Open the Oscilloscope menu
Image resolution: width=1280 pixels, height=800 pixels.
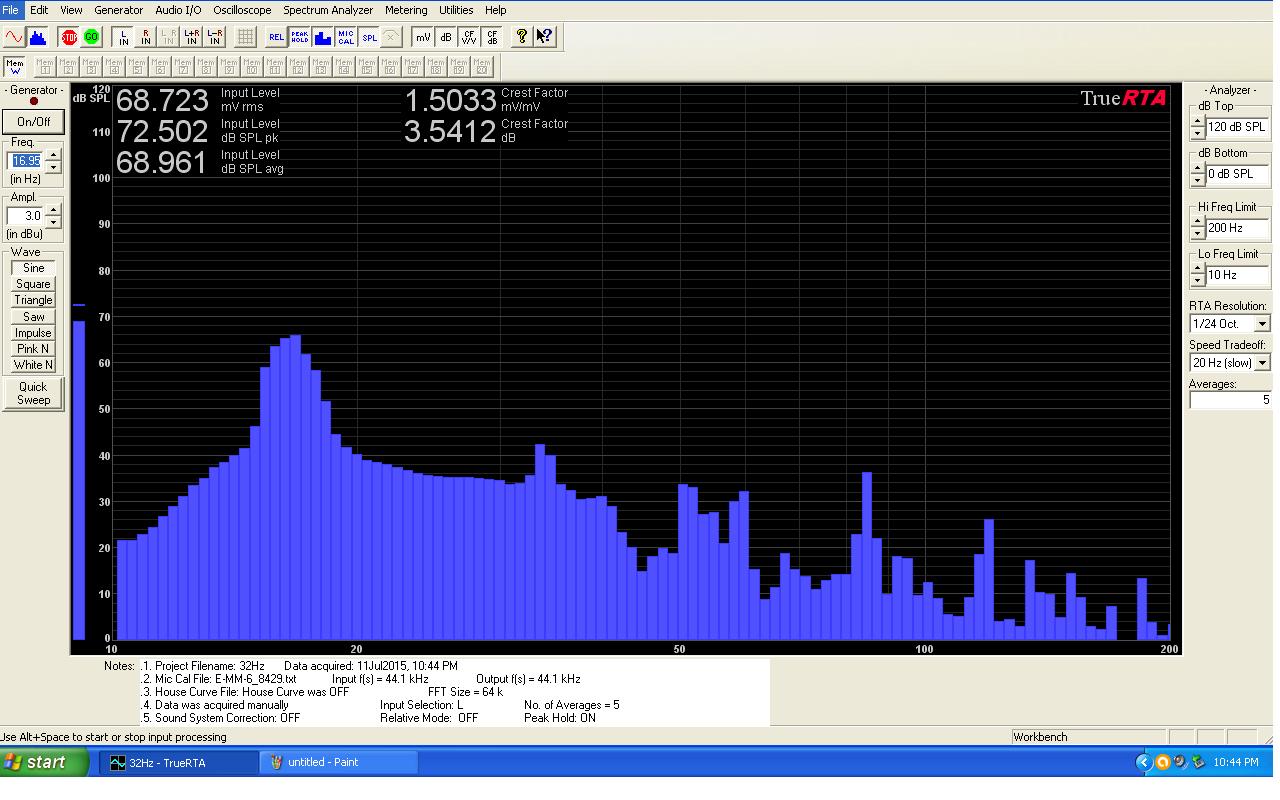[x=241, y=10]
